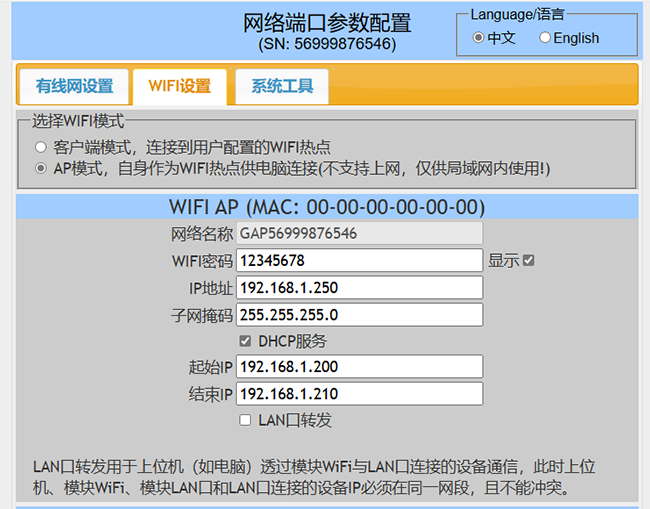Viewport: 650px width, 509px height.
Task: Click the 网络名称 field showing GAP56999876546
Action: point(359,233)
